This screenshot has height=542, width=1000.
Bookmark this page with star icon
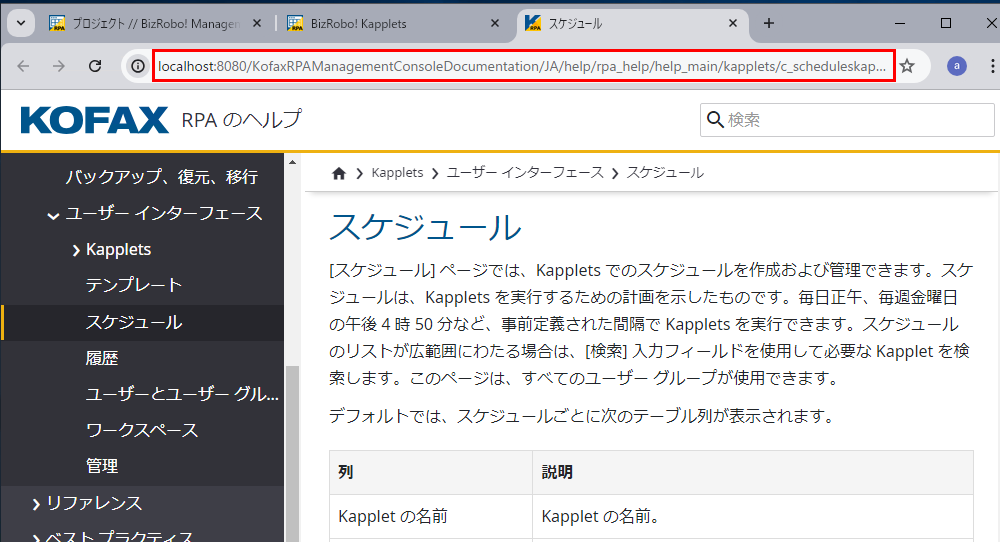[907, 66]
